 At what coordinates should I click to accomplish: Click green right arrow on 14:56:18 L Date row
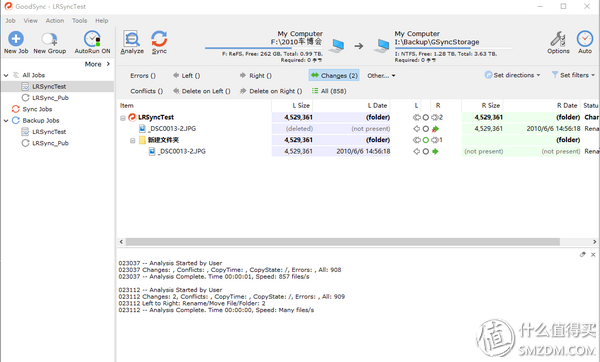pos(435,152)
